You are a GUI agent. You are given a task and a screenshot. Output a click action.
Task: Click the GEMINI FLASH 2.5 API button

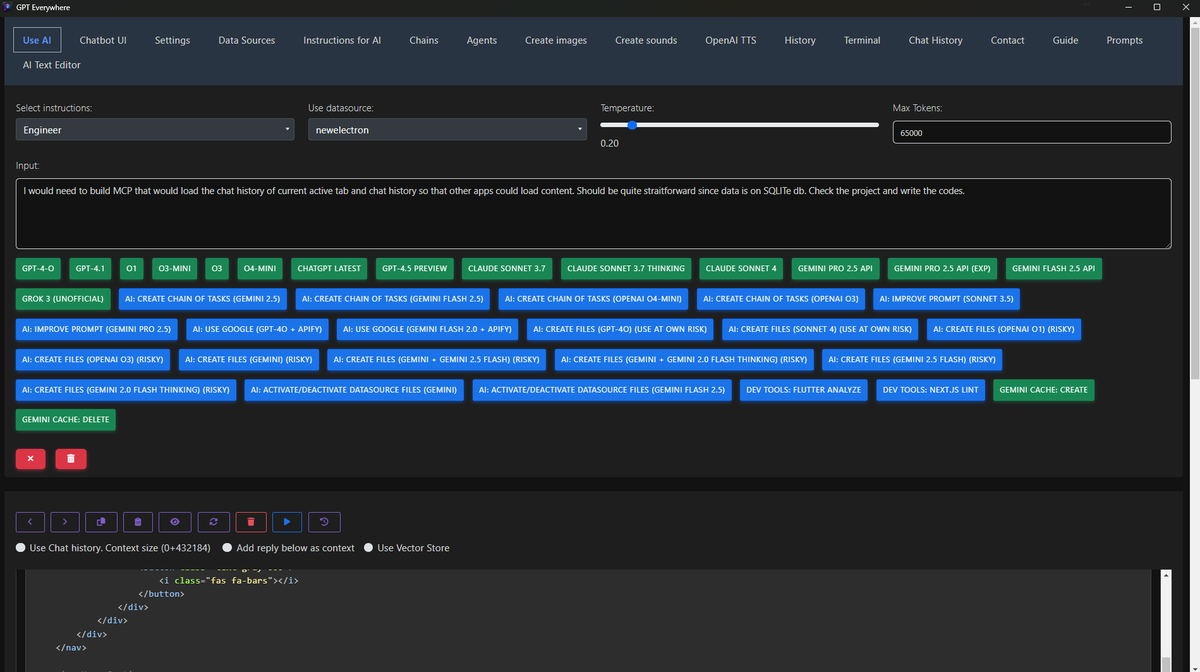(x=1054, y=268)
